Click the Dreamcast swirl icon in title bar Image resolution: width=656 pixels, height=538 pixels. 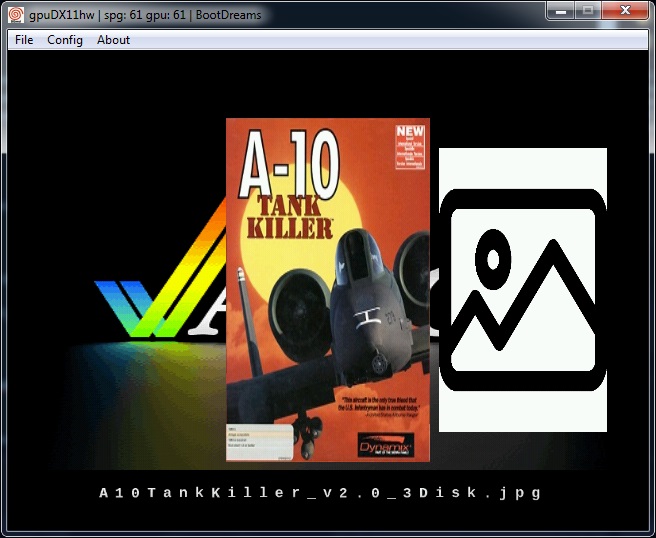pyautogui.click(x=16, y=15)
